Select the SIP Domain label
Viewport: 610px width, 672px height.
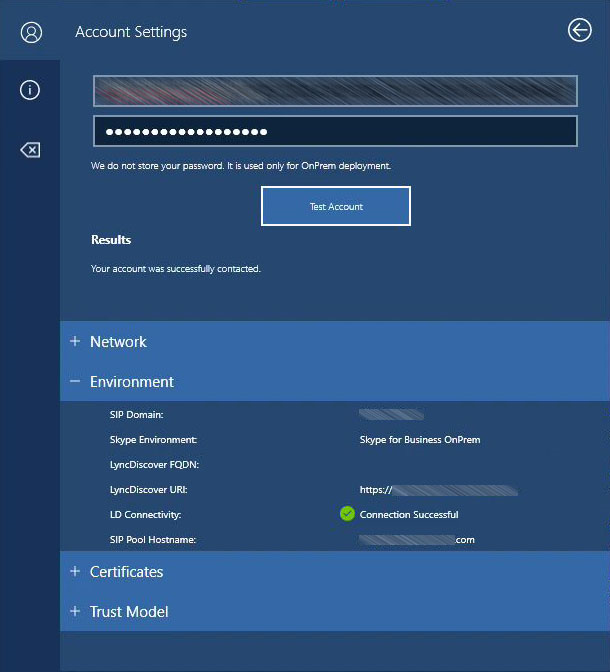click(136, 414)
